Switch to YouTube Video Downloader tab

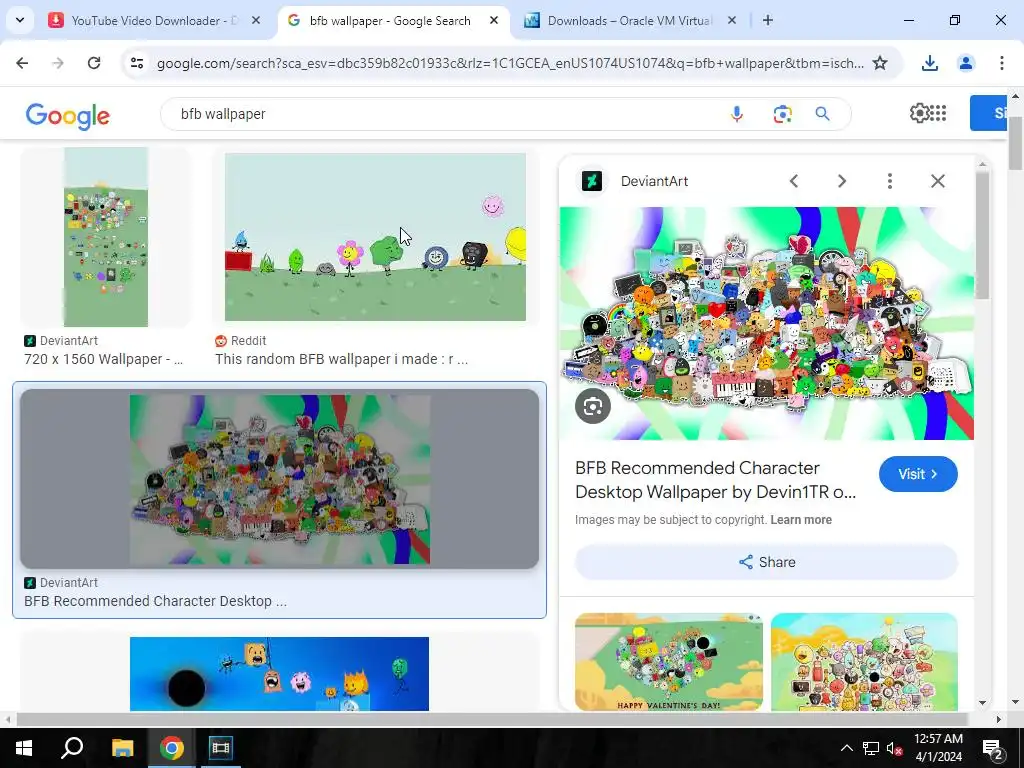coord(155,21)
